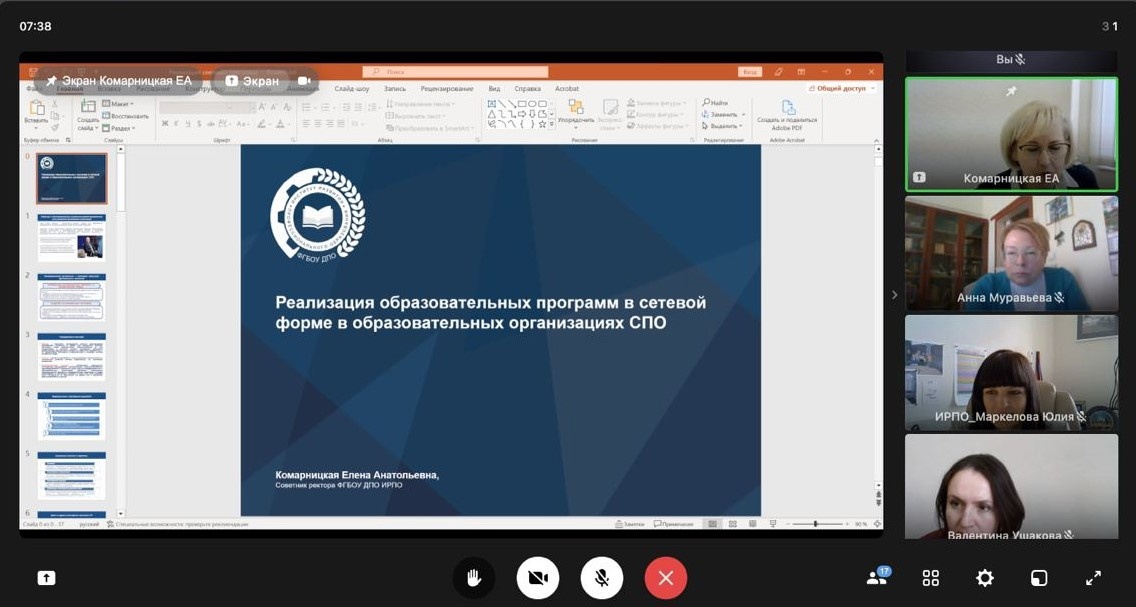Switch to grid layout view
This screenshot has width=1136, height=607.
tap(931, 578)
